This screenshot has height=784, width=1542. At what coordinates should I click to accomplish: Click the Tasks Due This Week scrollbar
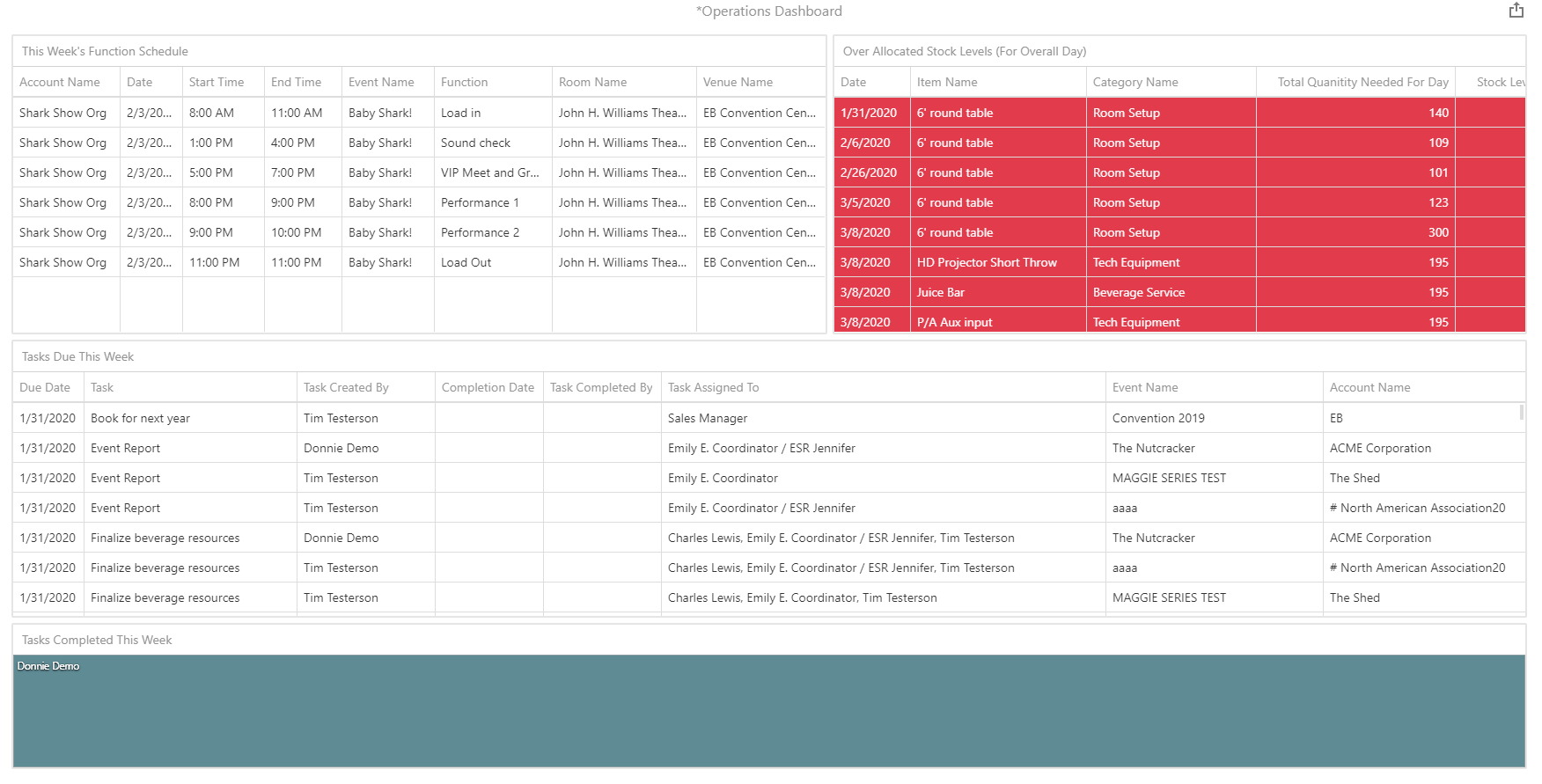[x=1521, y=412]
